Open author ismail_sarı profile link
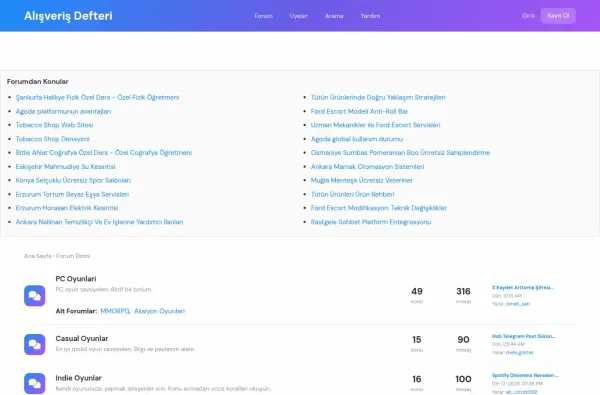This screenshot has width=600, height=395. pos(518,304)
